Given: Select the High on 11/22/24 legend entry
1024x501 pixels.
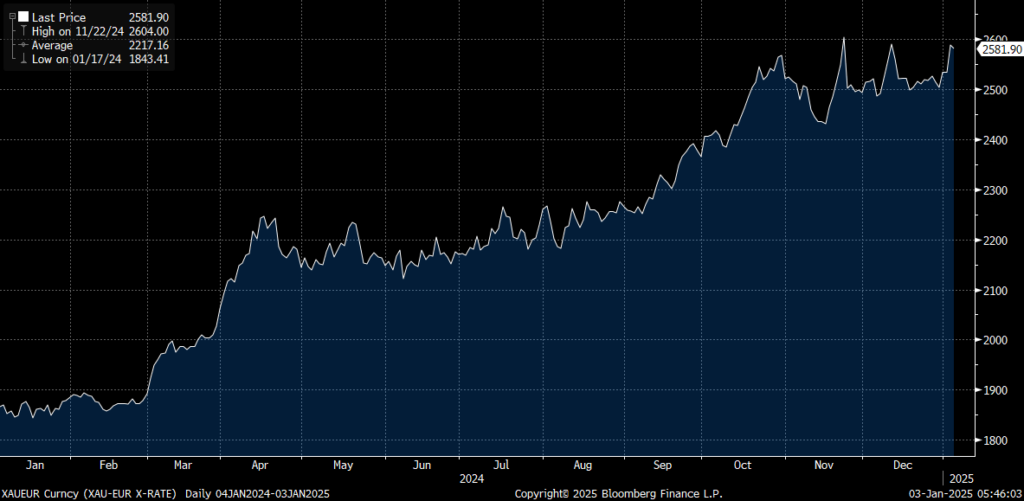Looking at the screenshot, I should [78, 32].
